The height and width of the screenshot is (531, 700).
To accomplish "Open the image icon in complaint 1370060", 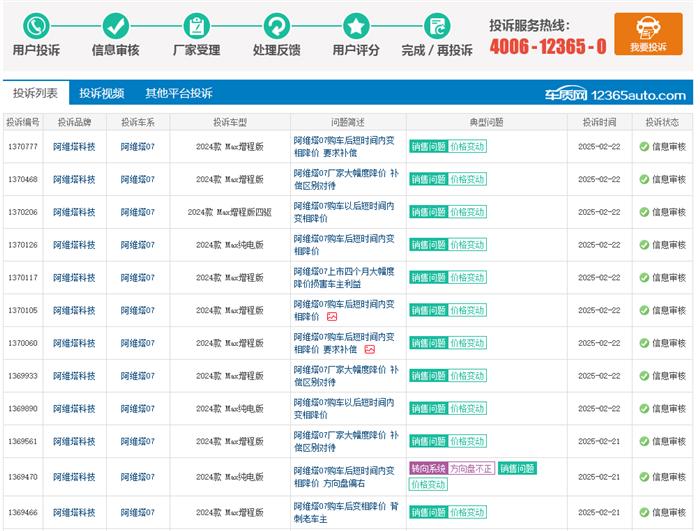I will tap(369, 349).
